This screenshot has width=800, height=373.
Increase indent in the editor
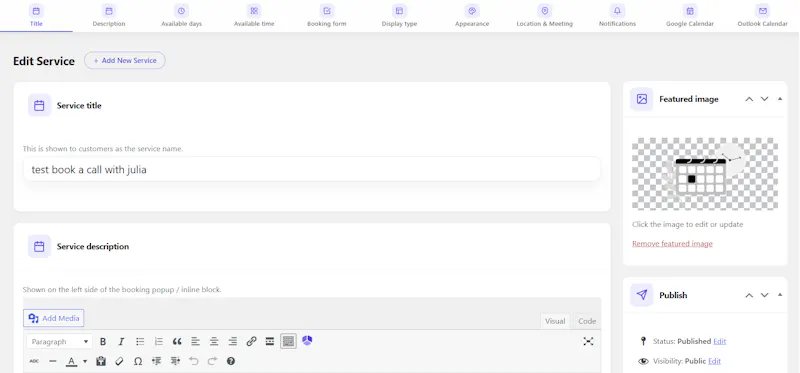(x=175, y=361)
